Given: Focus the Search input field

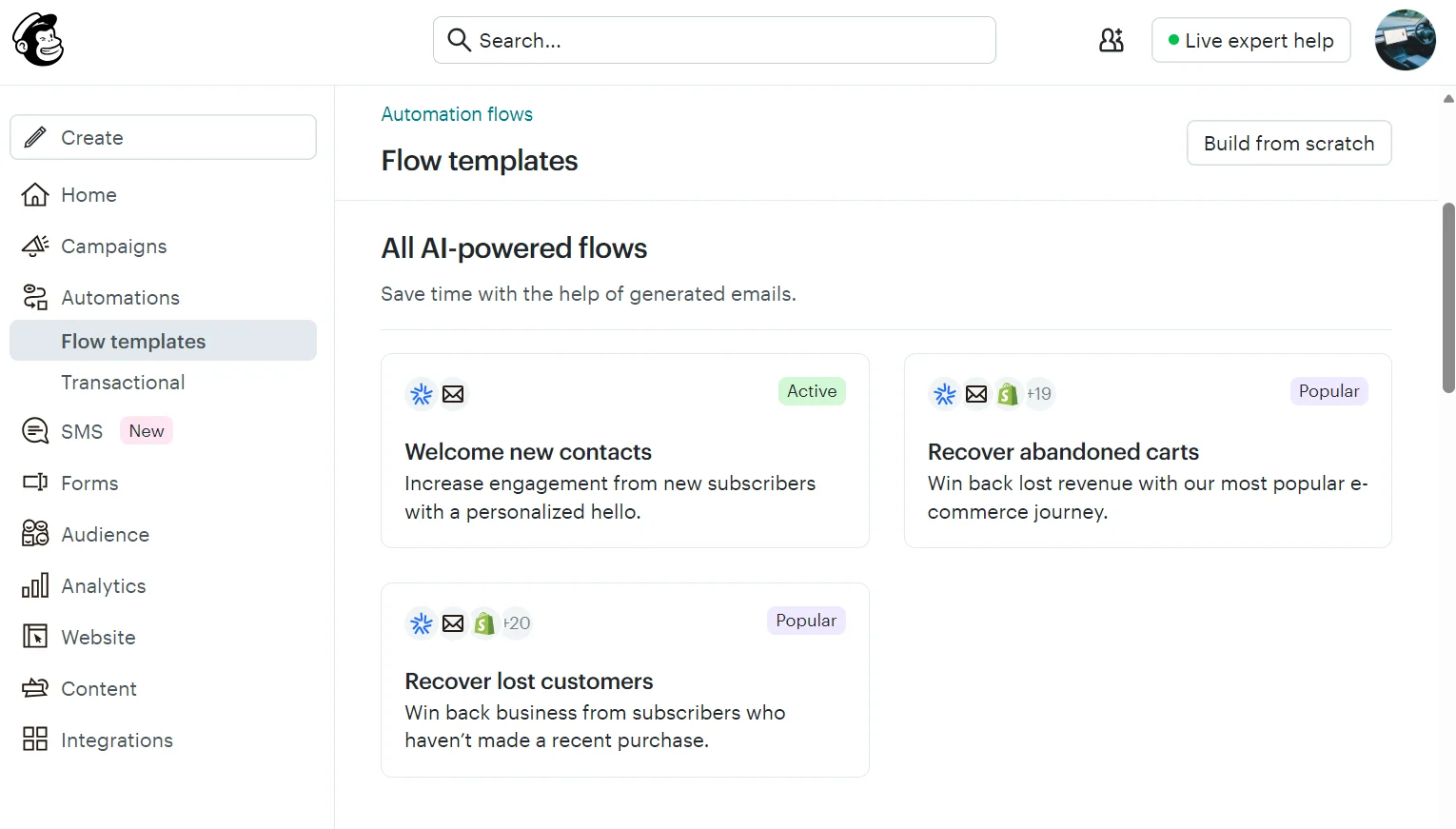Looking at the screenshot, I should tap(714, 40).
